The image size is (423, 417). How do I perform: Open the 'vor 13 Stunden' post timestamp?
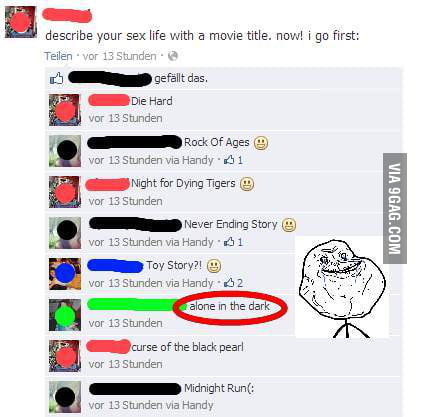119,56
